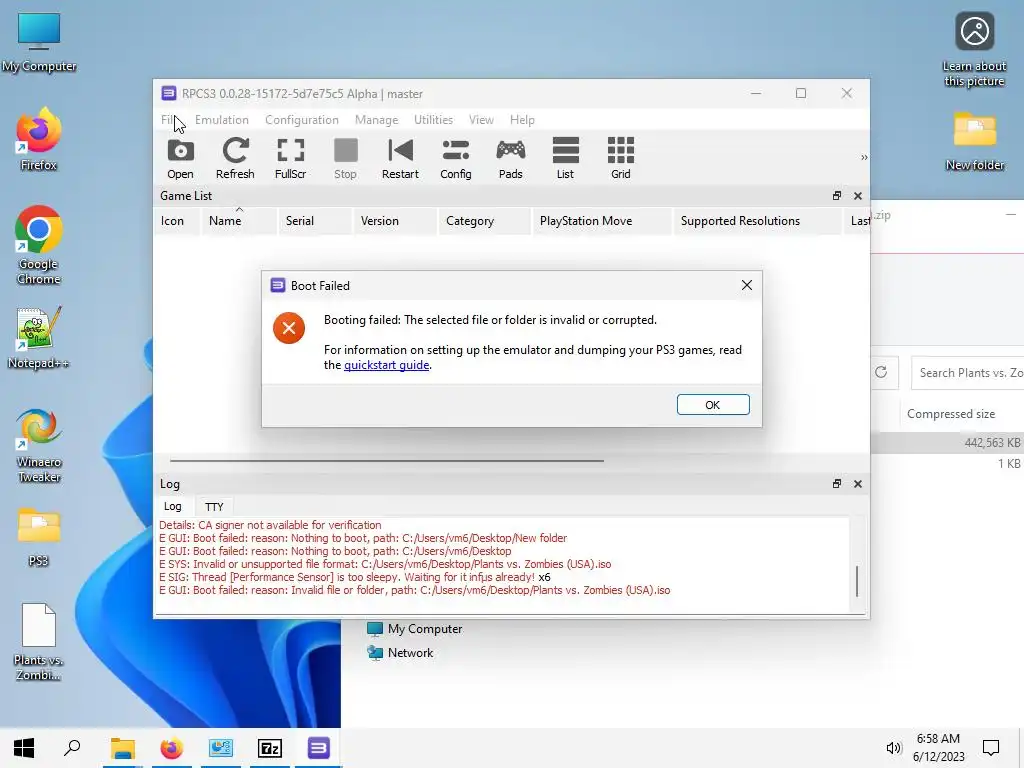This screenshot has height=768, width=1024.
Task: Switch to List view icon
Action: point(566,158)
